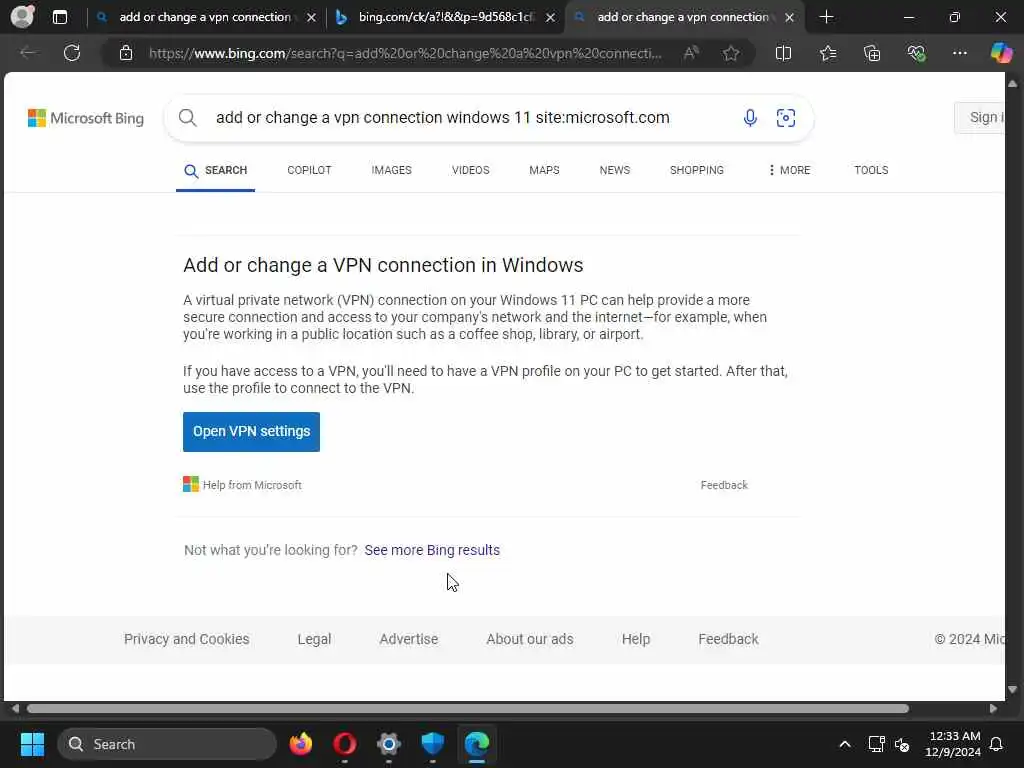Select the IMAGES tab
Screen dimensions: 1024x768
coord(391,170)
